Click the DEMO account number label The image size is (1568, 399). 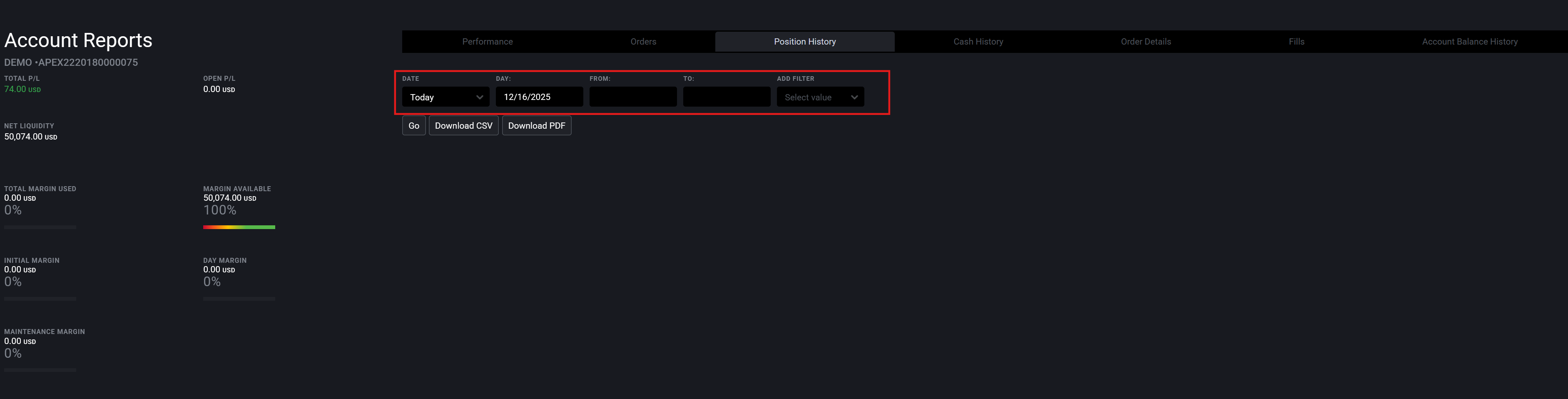pos(71,62)
